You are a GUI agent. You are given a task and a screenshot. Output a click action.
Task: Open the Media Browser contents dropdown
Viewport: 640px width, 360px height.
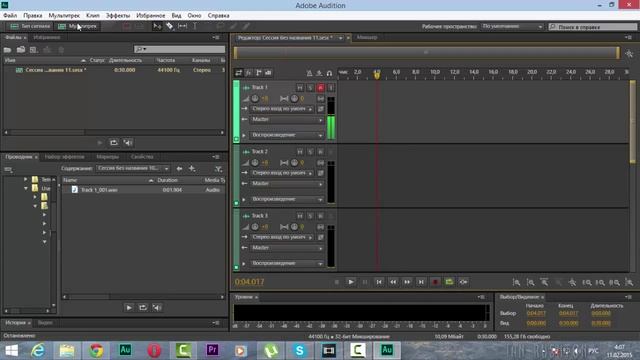pos(133,168)
